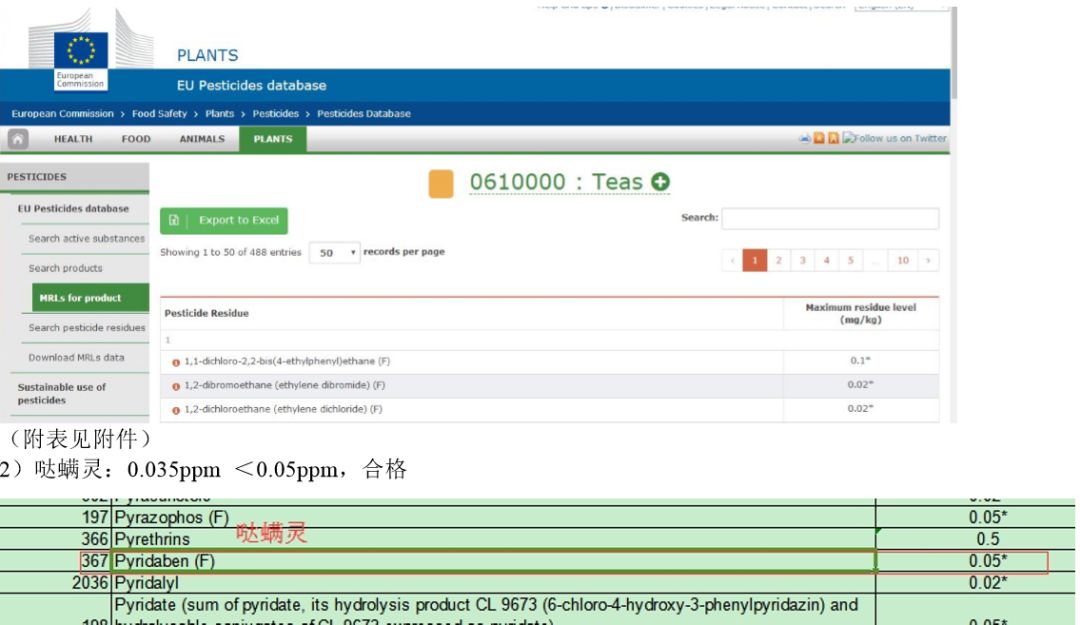Click the PESTICIDES sidebar header
1080x625 pixels.
pyautogui.click(x=74, y=177)
